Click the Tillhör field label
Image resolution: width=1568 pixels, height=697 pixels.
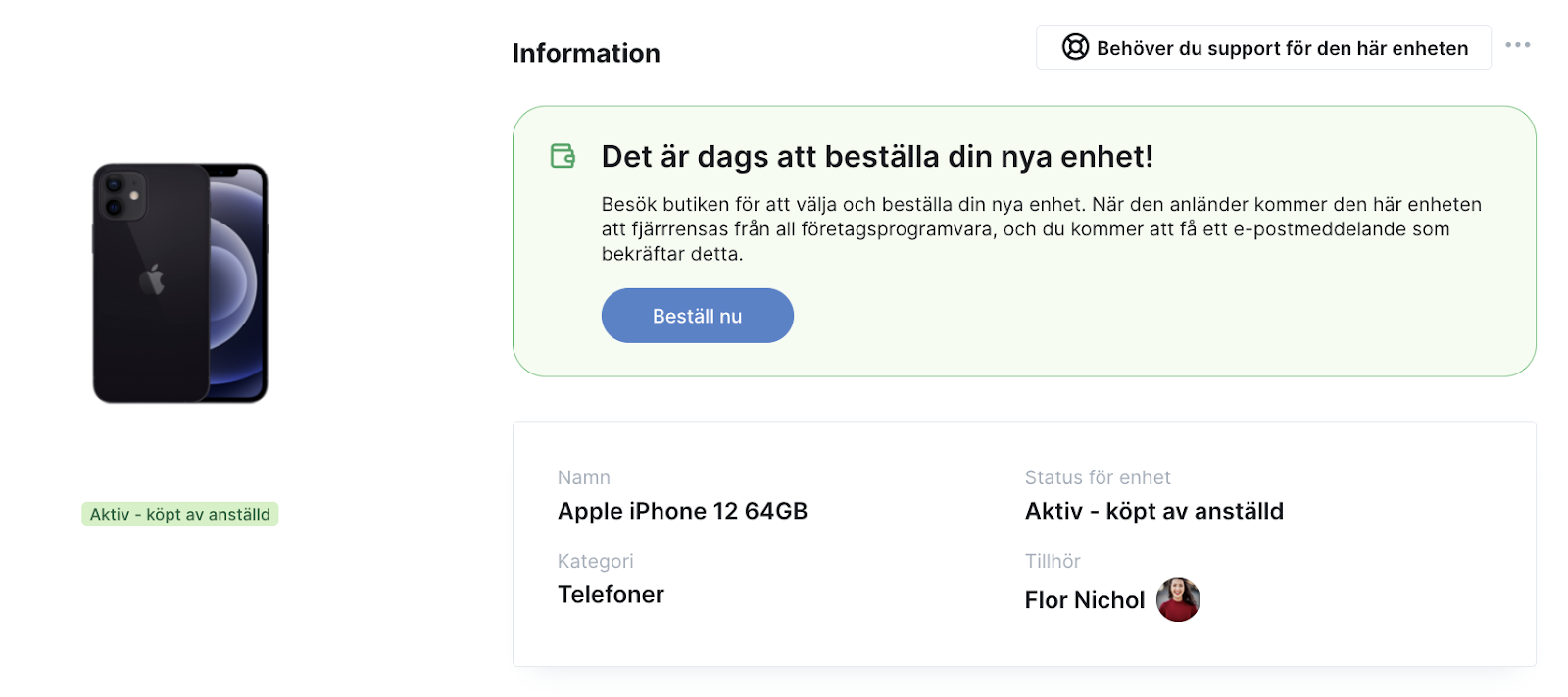1053,561
